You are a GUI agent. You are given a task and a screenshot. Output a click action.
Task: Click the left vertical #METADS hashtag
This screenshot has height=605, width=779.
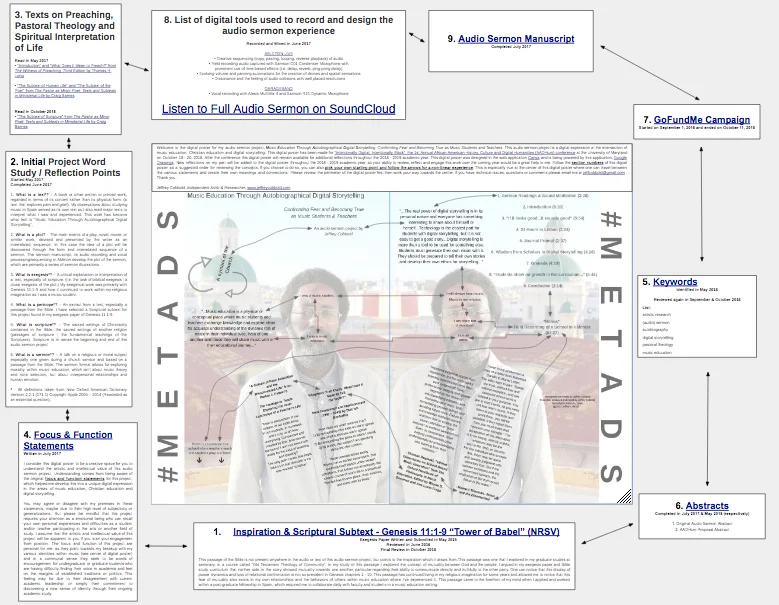(168, 346)
